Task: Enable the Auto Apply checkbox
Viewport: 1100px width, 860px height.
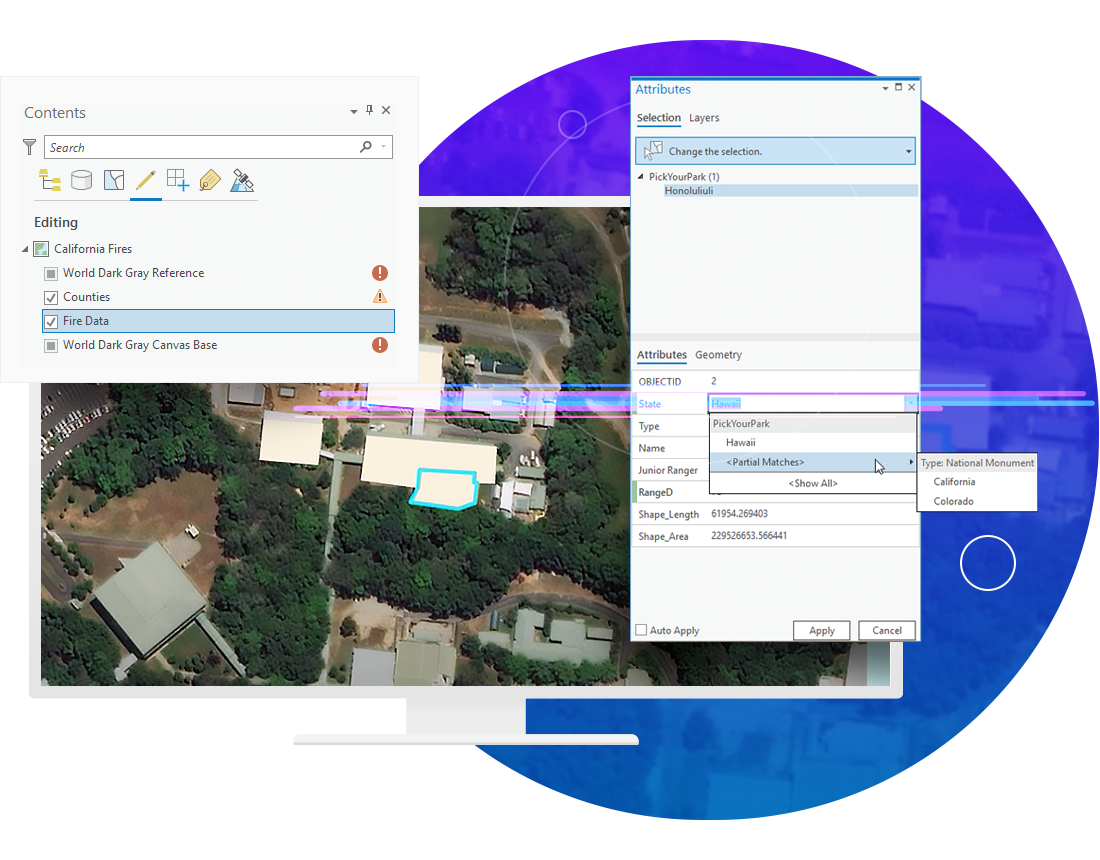Action: 639,630
